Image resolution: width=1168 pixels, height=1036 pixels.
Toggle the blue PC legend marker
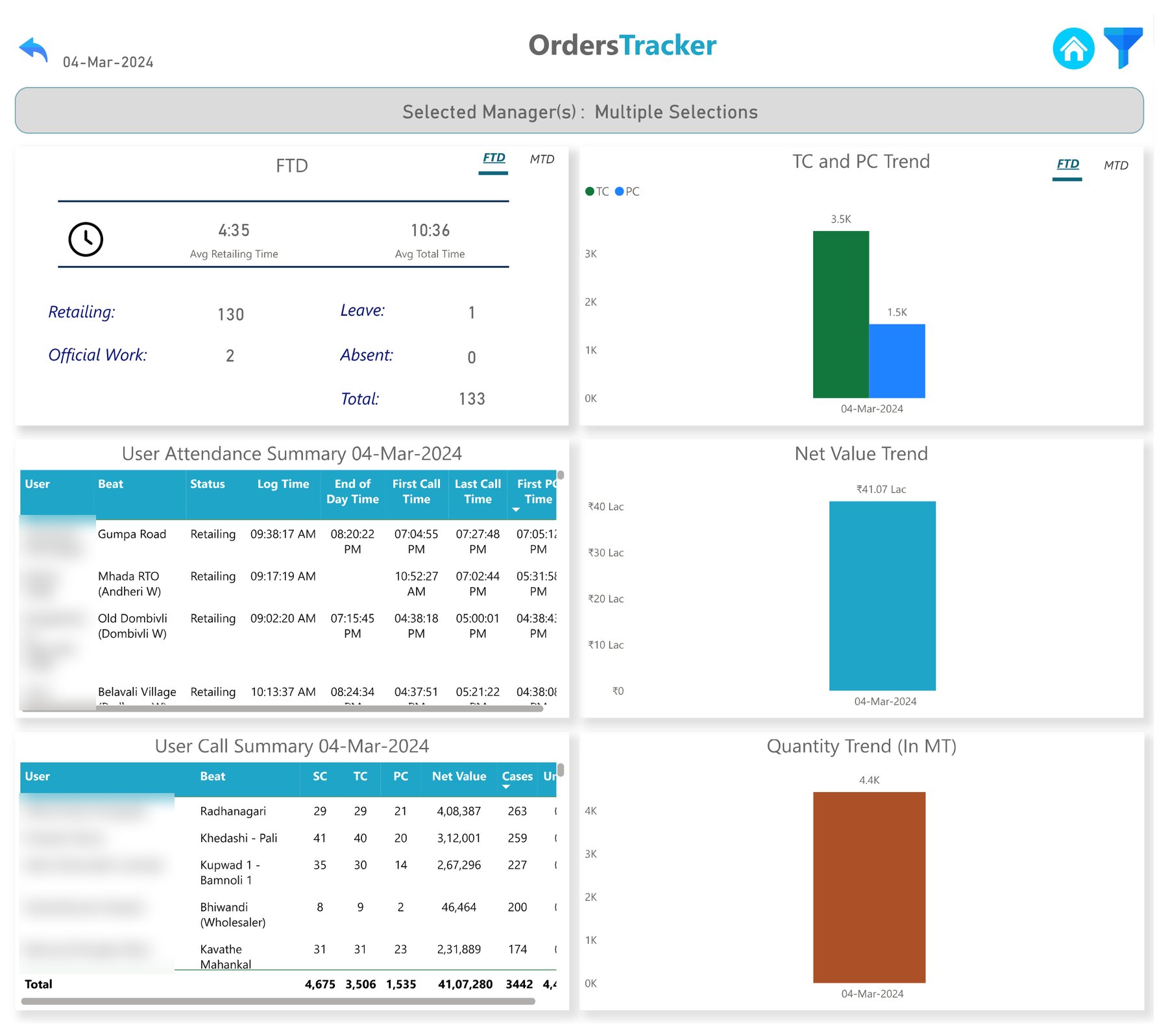[619, 191]
